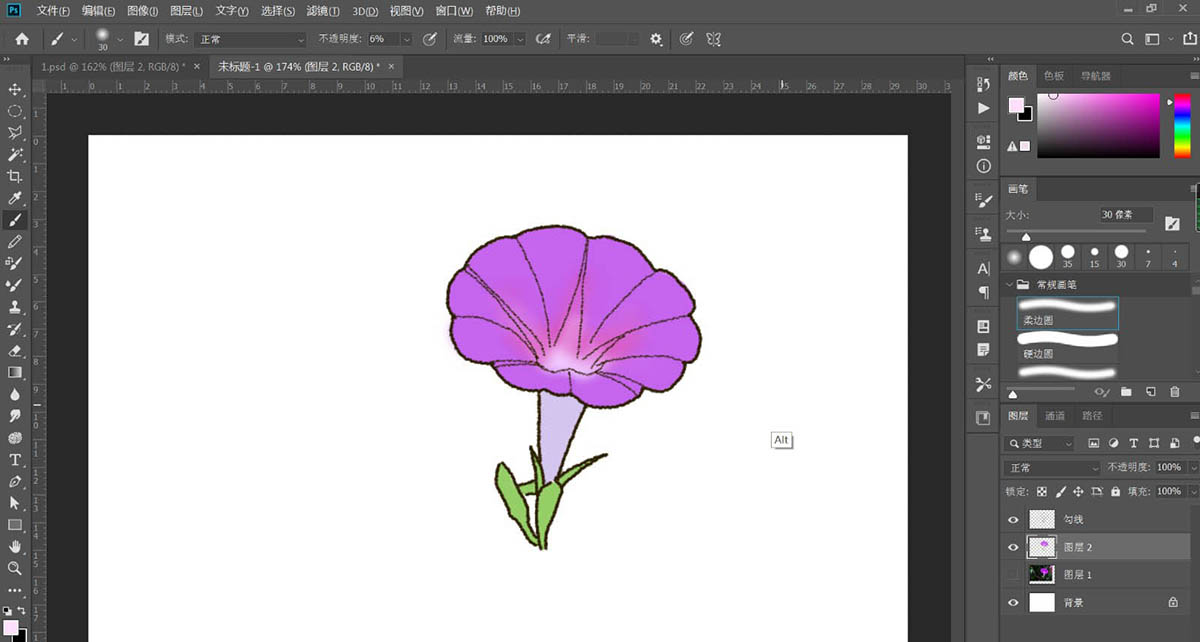Collapse the 常规画笔 brush group
The image size is (1200, 642).
tap(1009, 285)
